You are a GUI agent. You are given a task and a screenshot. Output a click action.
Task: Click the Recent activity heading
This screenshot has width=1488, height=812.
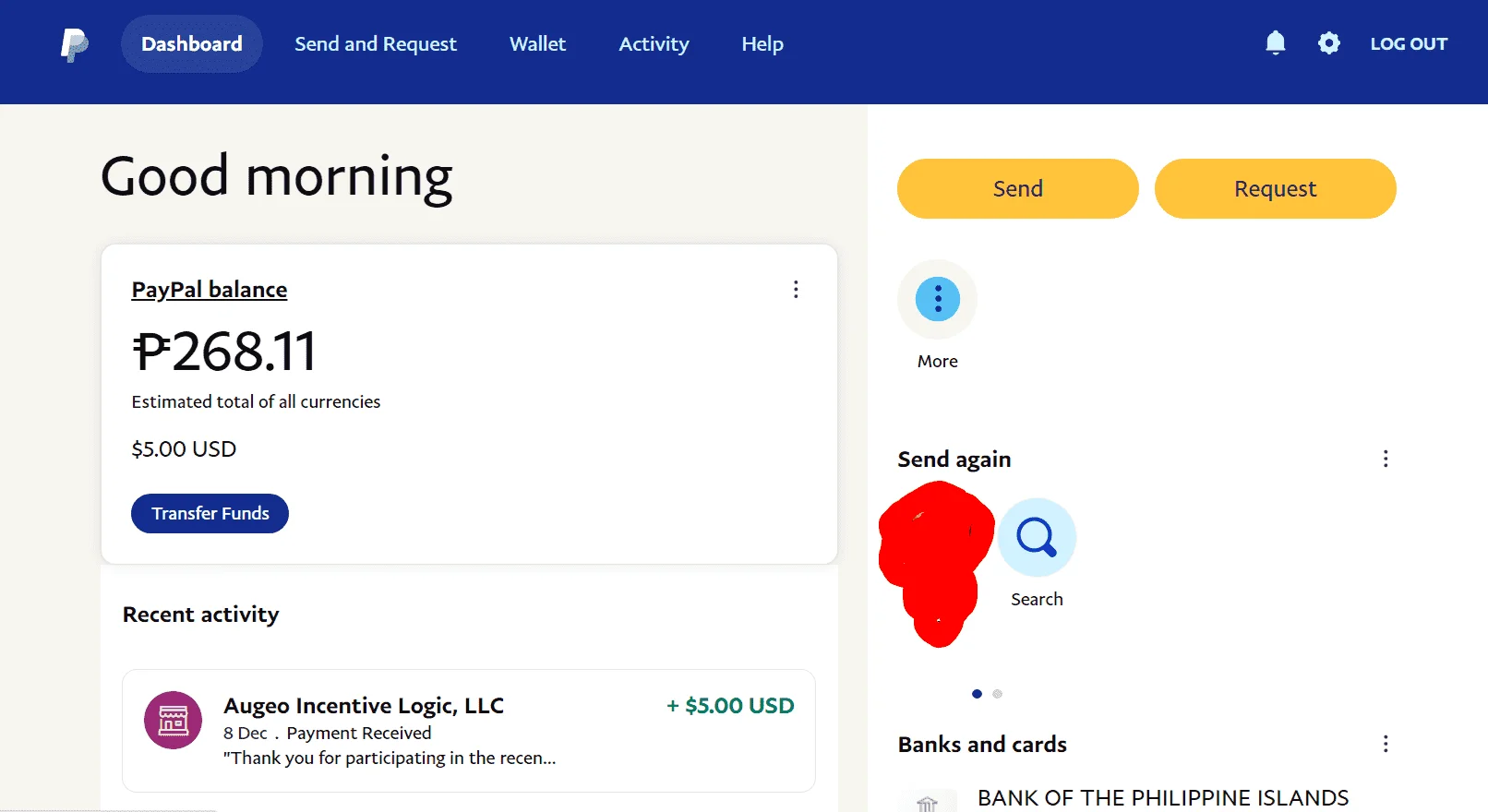[x=201, y=615]
